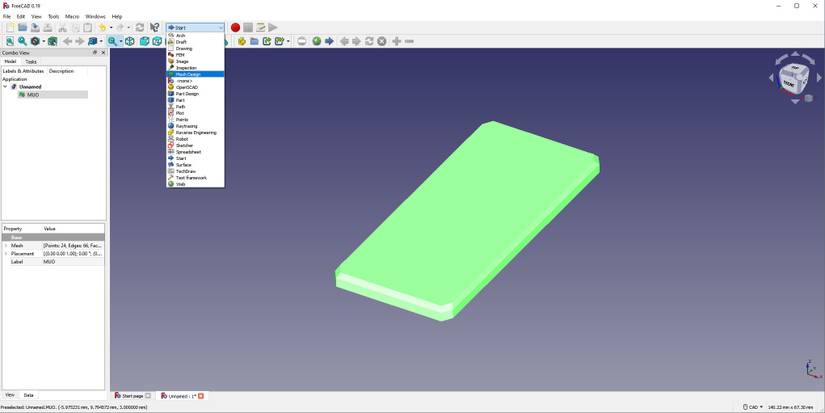The image size is (825, 413).
Task: Open the workbench selector showing Start
Action: [x=195, y=27]
